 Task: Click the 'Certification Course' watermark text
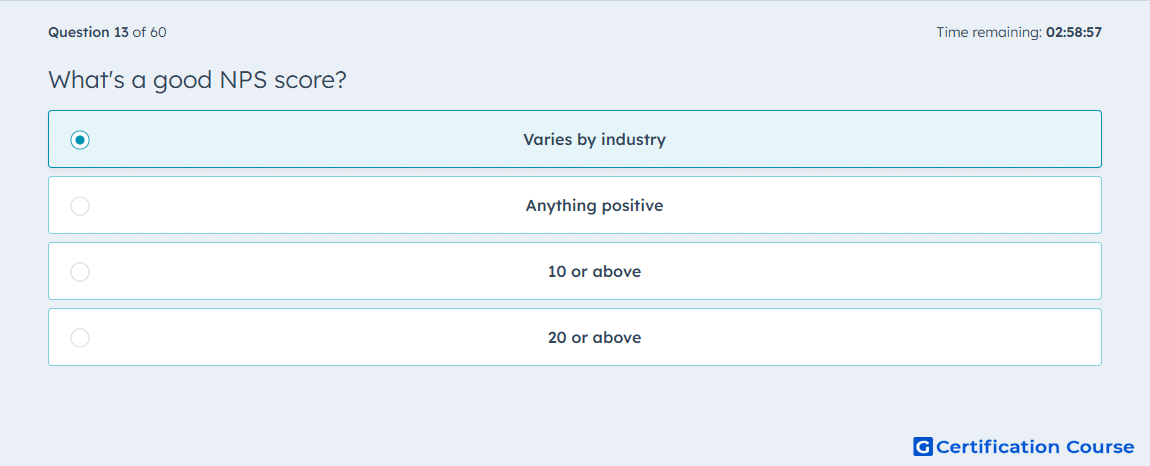1035,447
